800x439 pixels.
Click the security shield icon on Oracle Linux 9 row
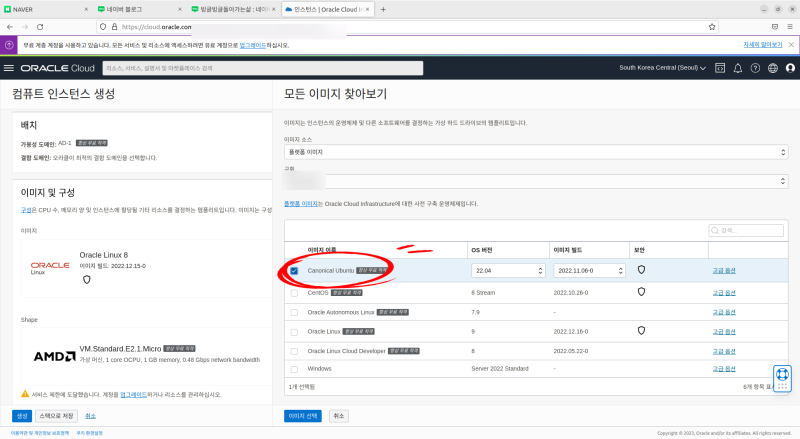641,330
